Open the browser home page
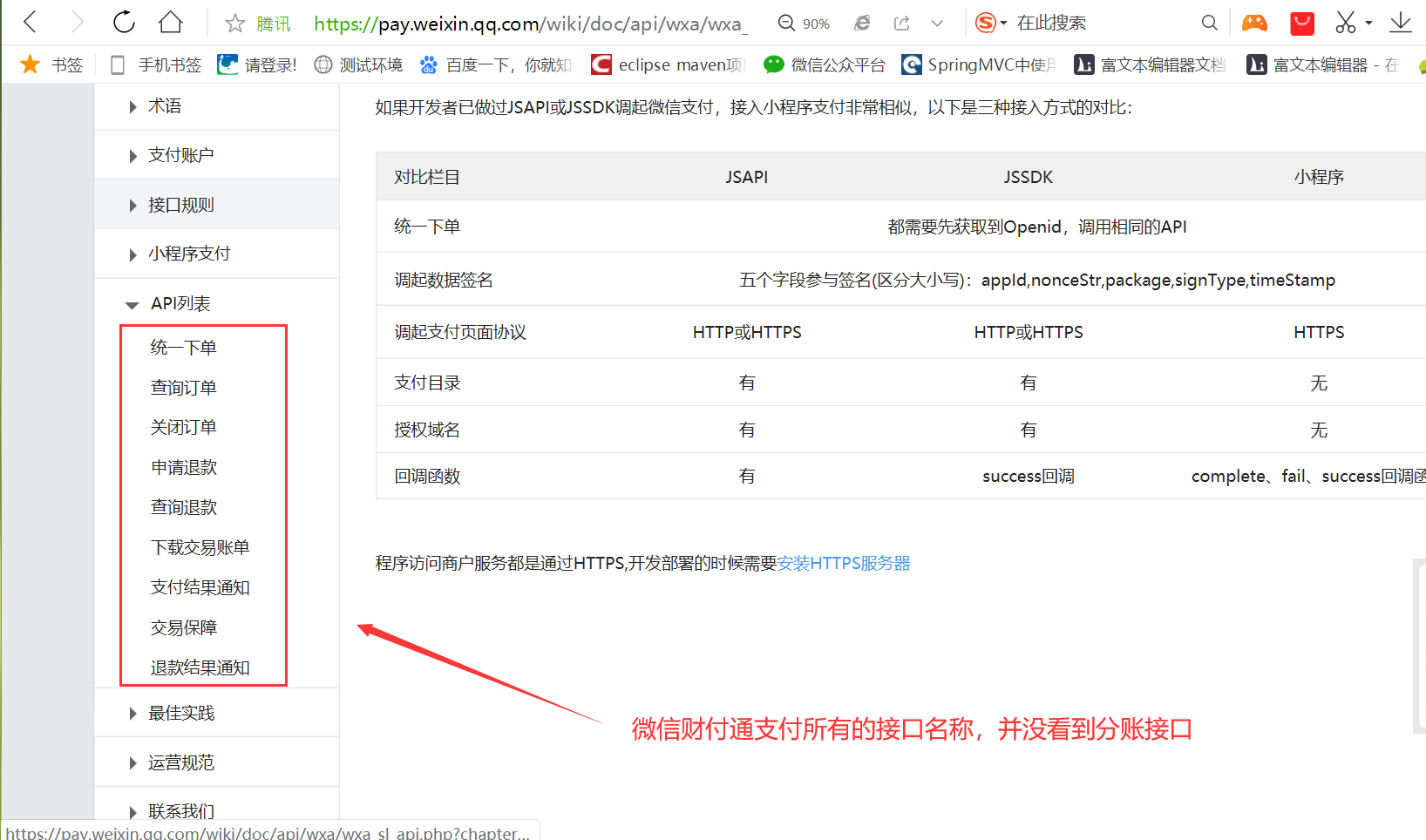 tap(171, 23)
